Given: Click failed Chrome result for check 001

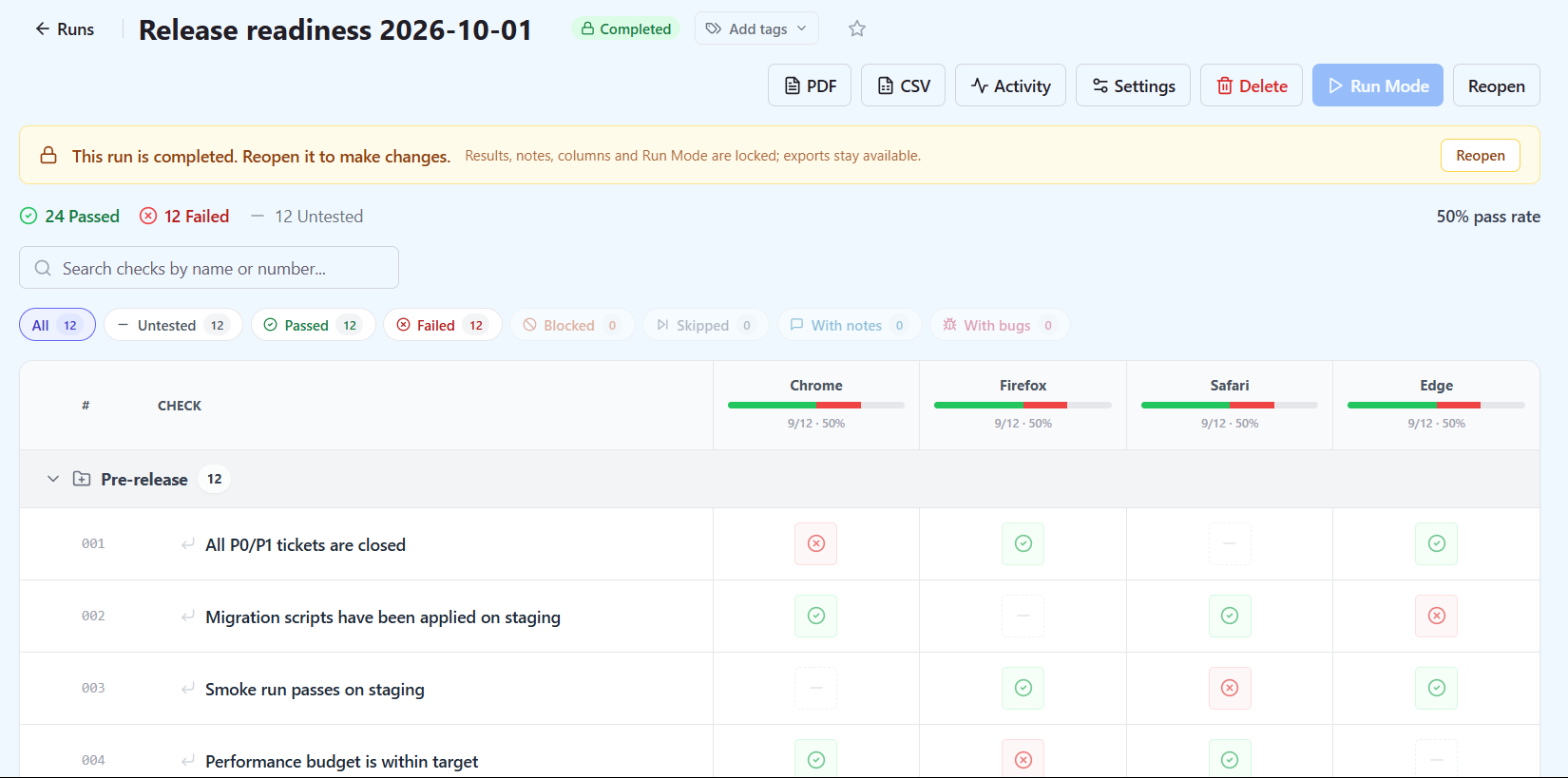Looking at the screenshot, I should pyautogui.click(x=816, y=544).
